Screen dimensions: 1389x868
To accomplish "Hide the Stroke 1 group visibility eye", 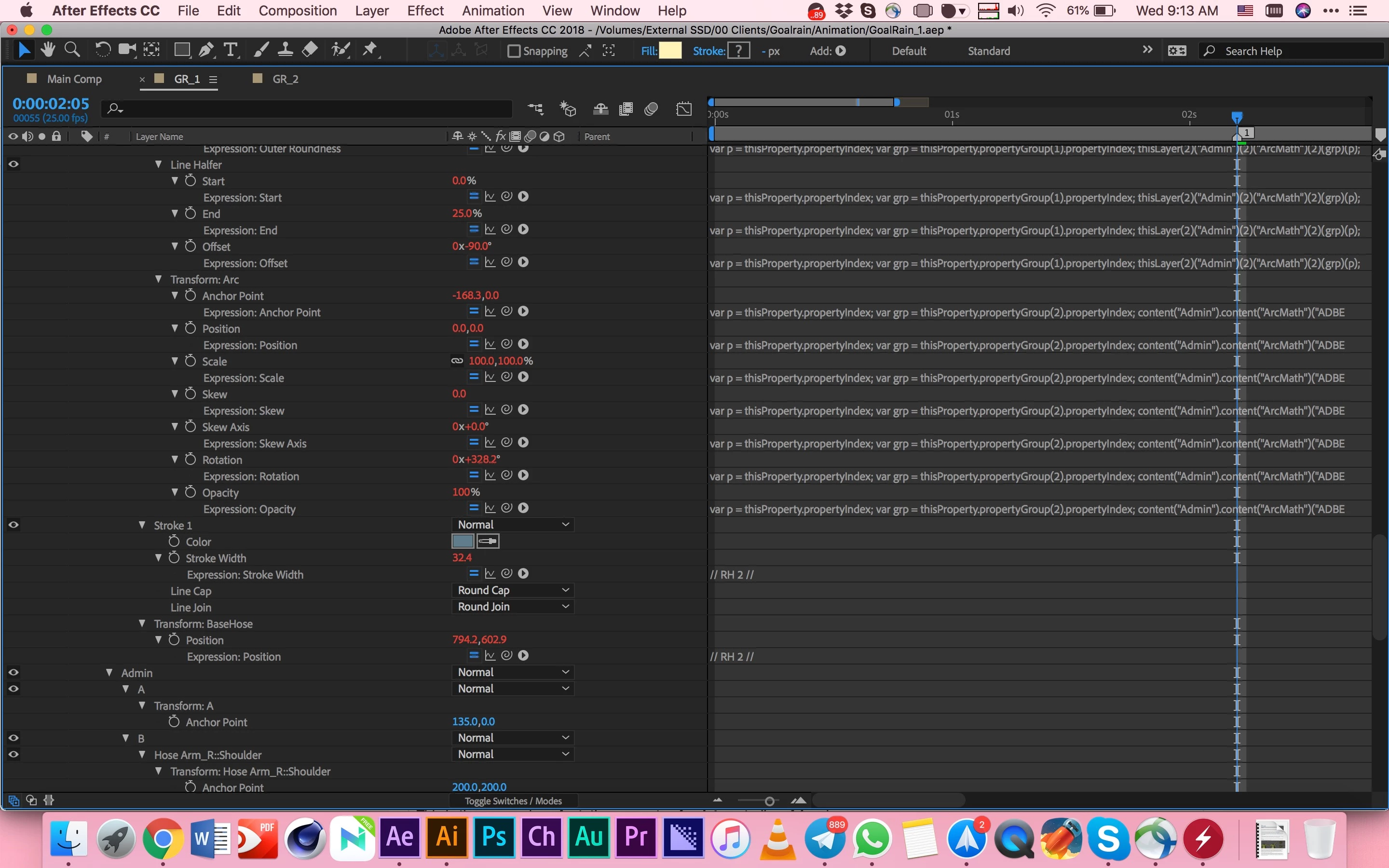I will point(13,525).
